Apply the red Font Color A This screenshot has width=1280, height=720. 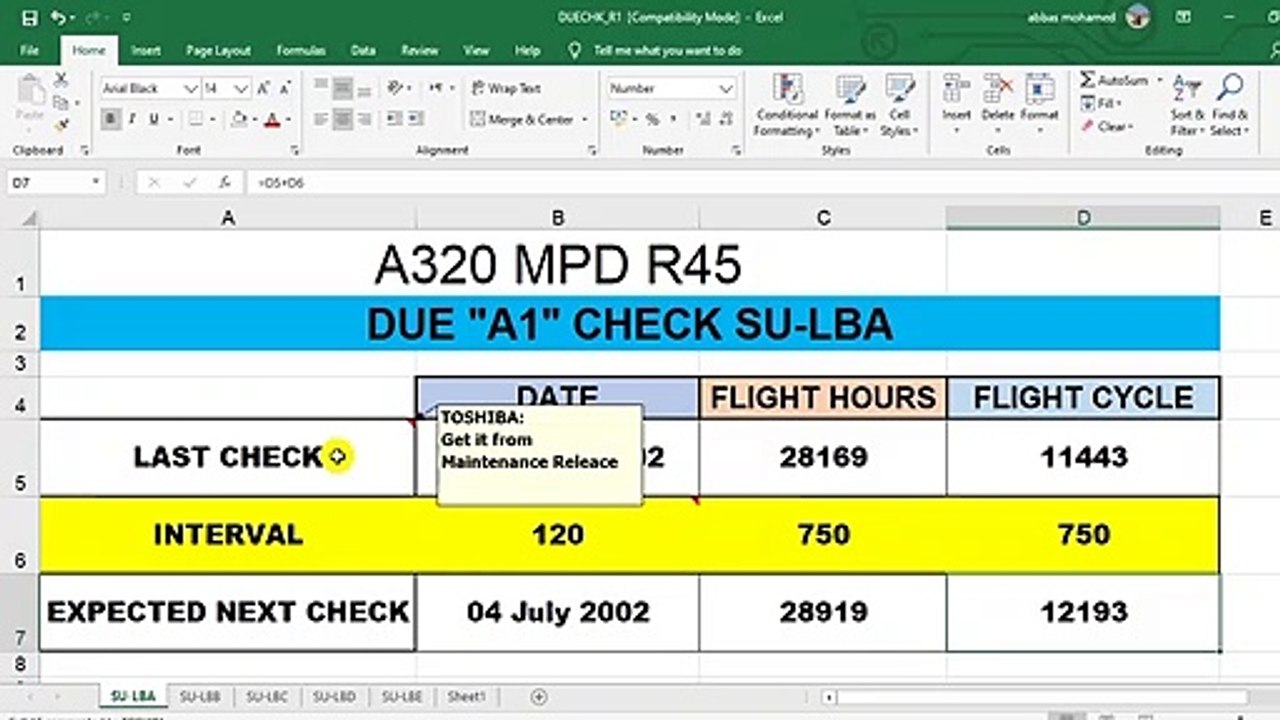coord(272,119)
